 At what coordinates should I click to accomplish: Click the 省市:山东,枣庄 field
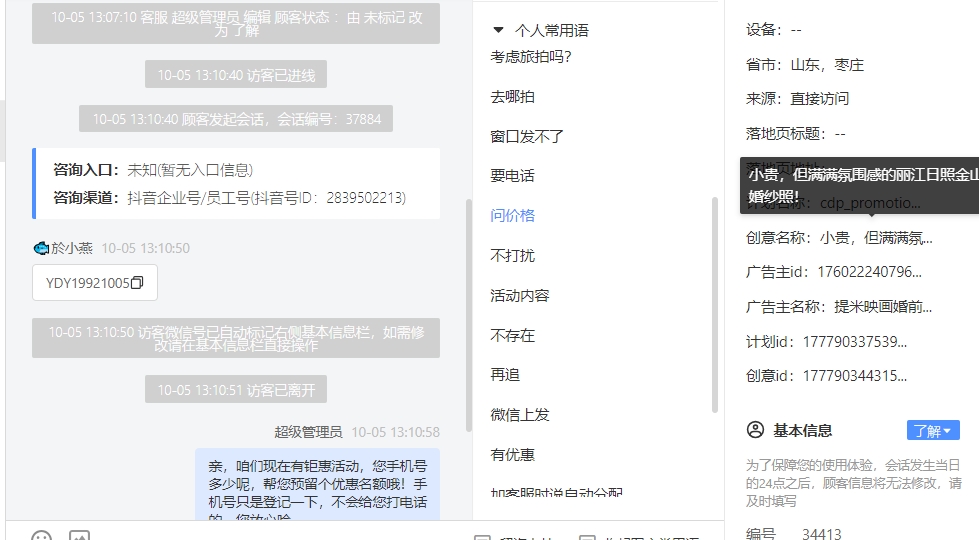pos(805,65)
